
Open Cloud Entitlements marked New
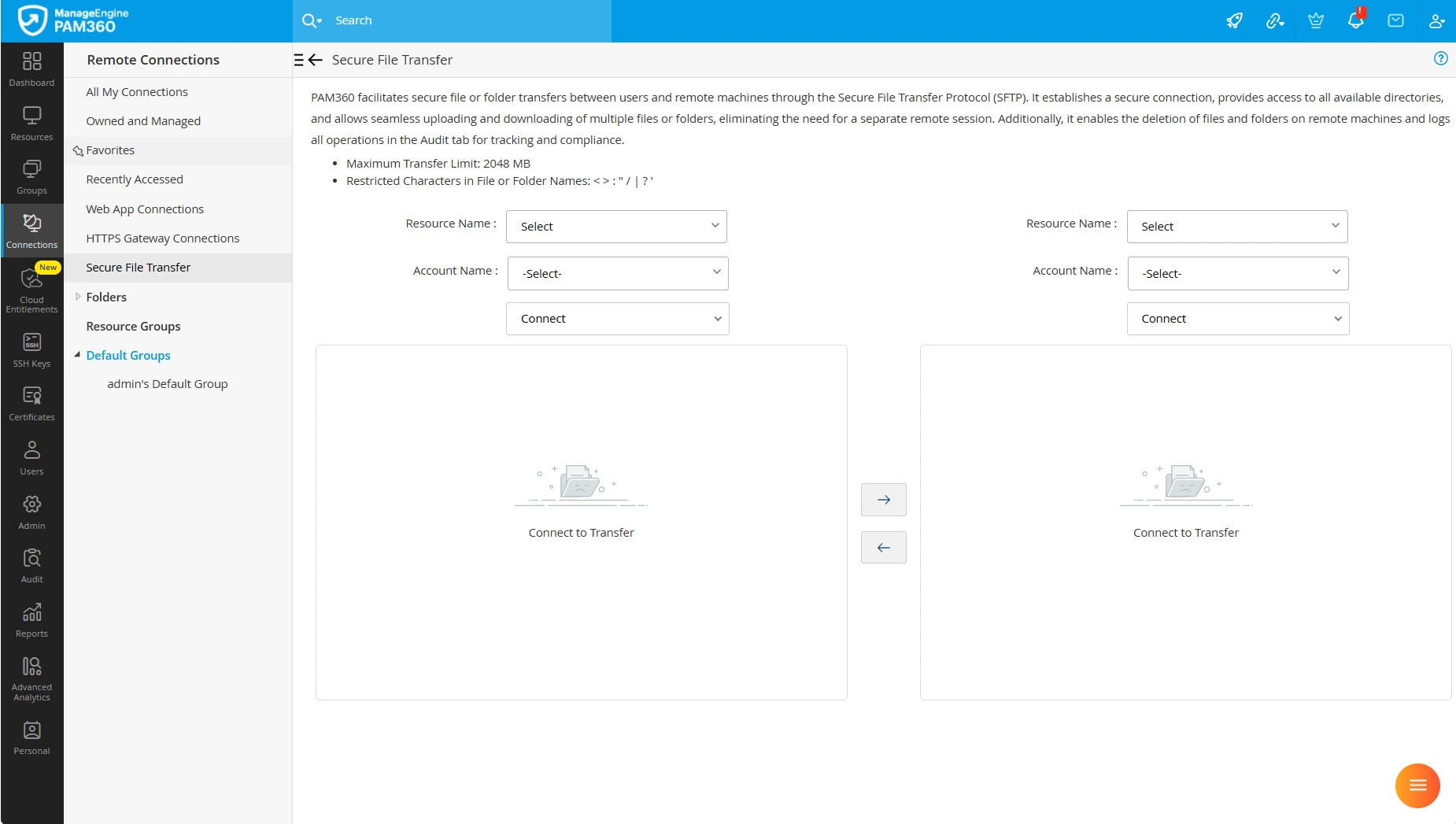click(31, 290)
